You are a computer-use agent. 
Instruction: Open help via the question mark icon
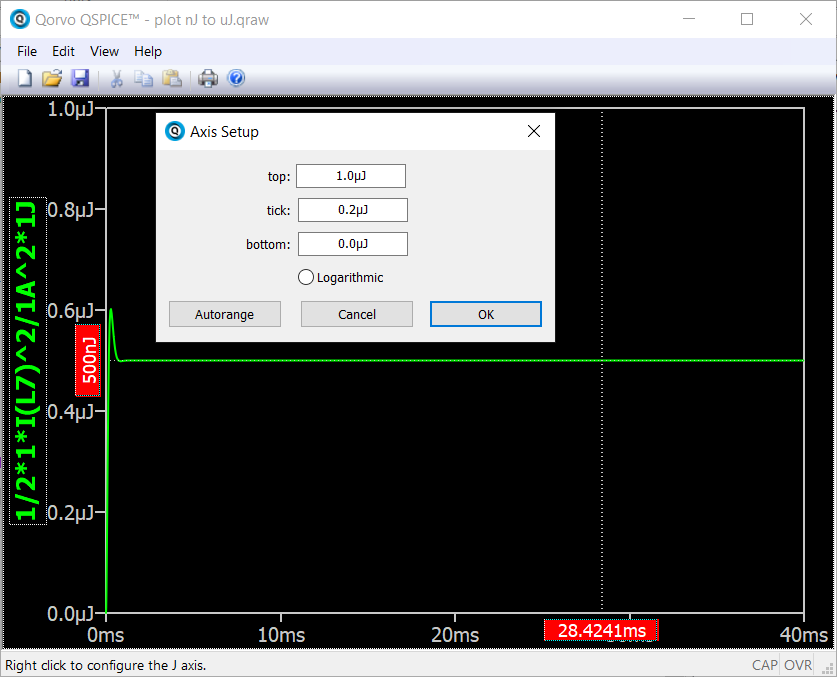236,78
